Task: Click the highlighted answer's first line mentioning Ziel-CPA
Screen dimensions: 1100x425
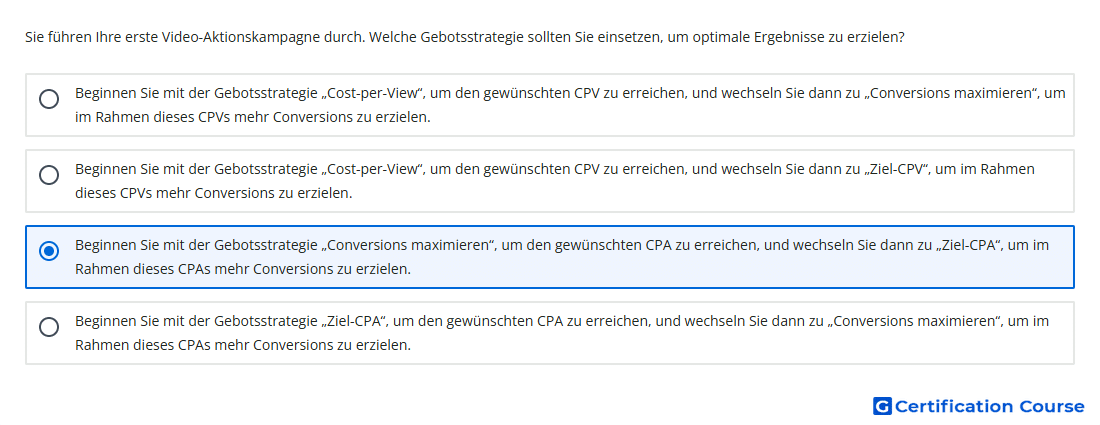Action: (x=562, y=245)
